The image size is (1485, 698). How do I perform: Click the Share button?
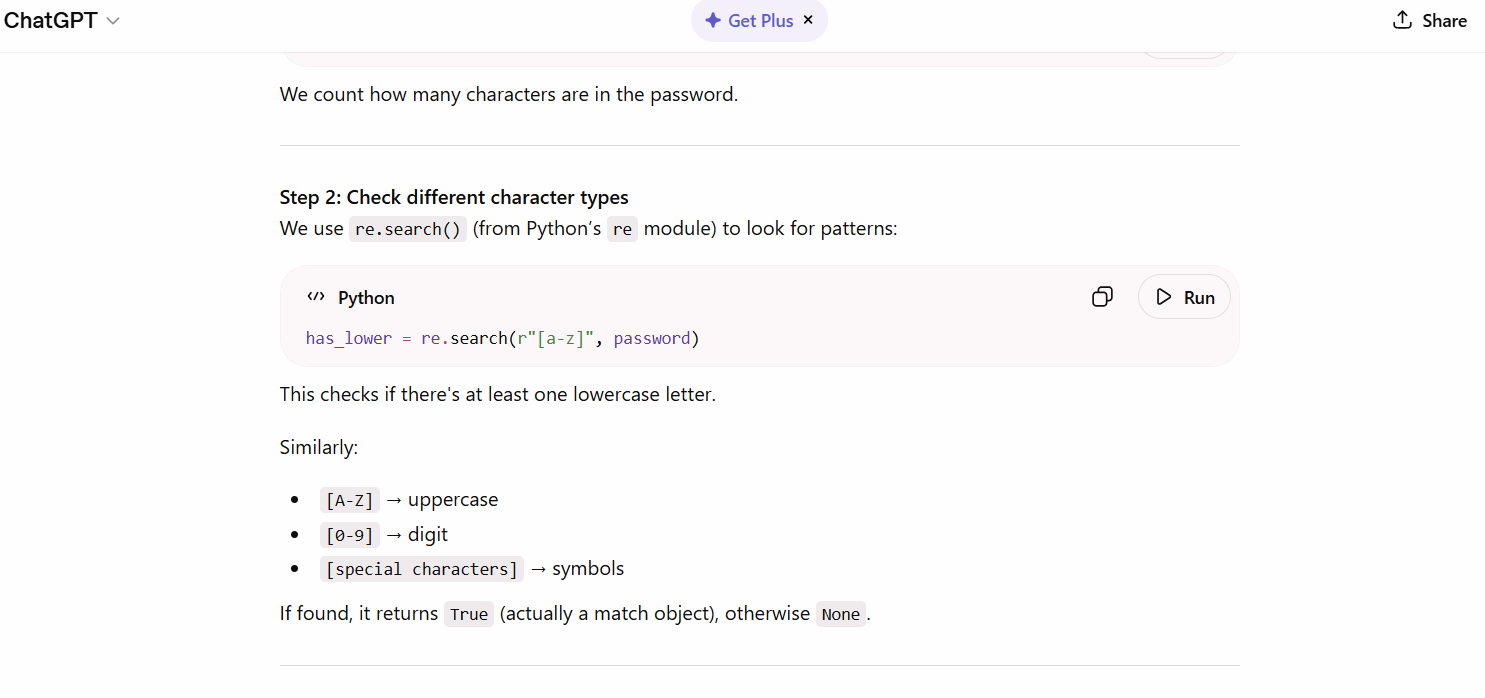point(1430,21)
